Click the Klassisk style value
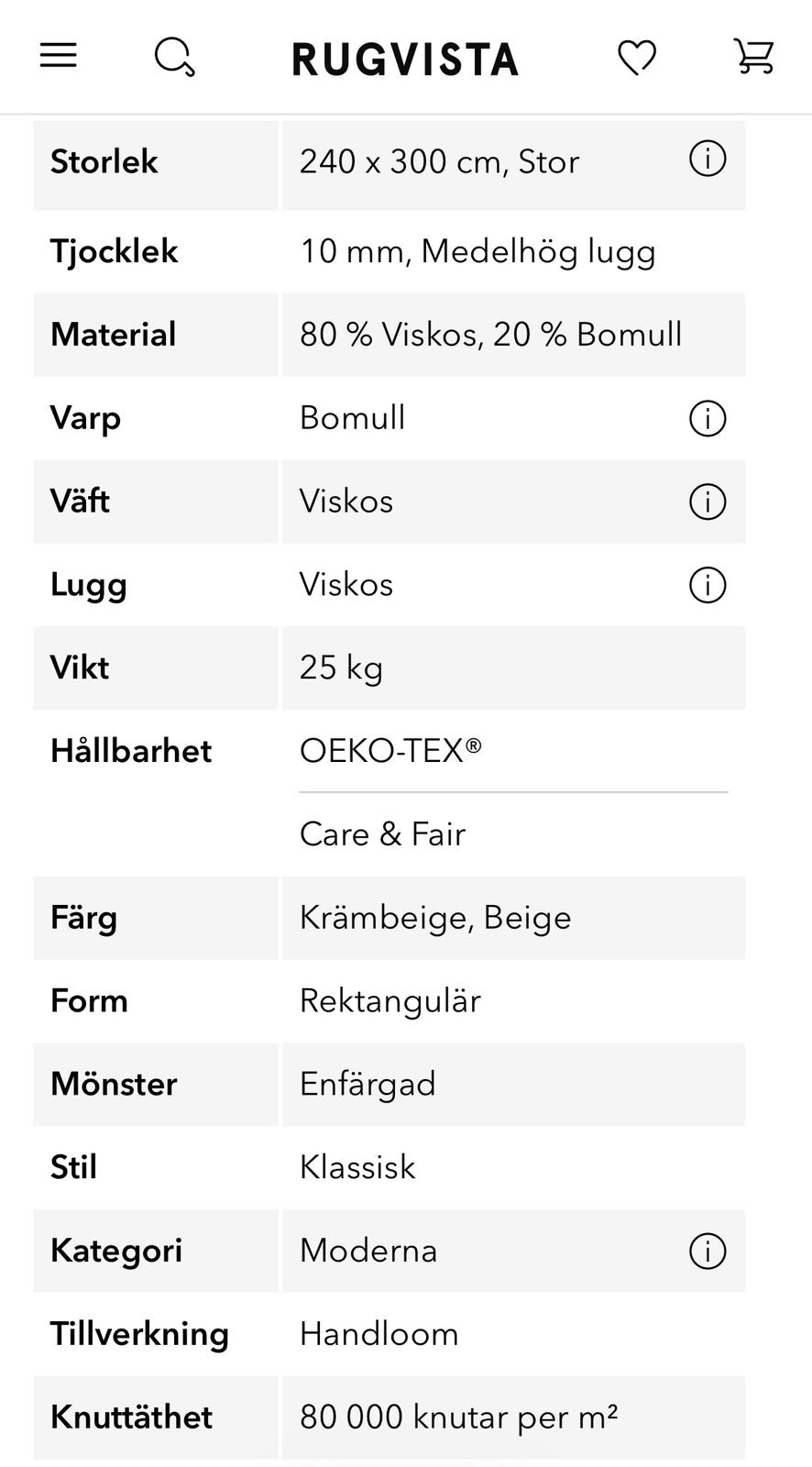The height and width of the screenshot is (1467, 812). pyautogui.click(x=357, y=1167)
